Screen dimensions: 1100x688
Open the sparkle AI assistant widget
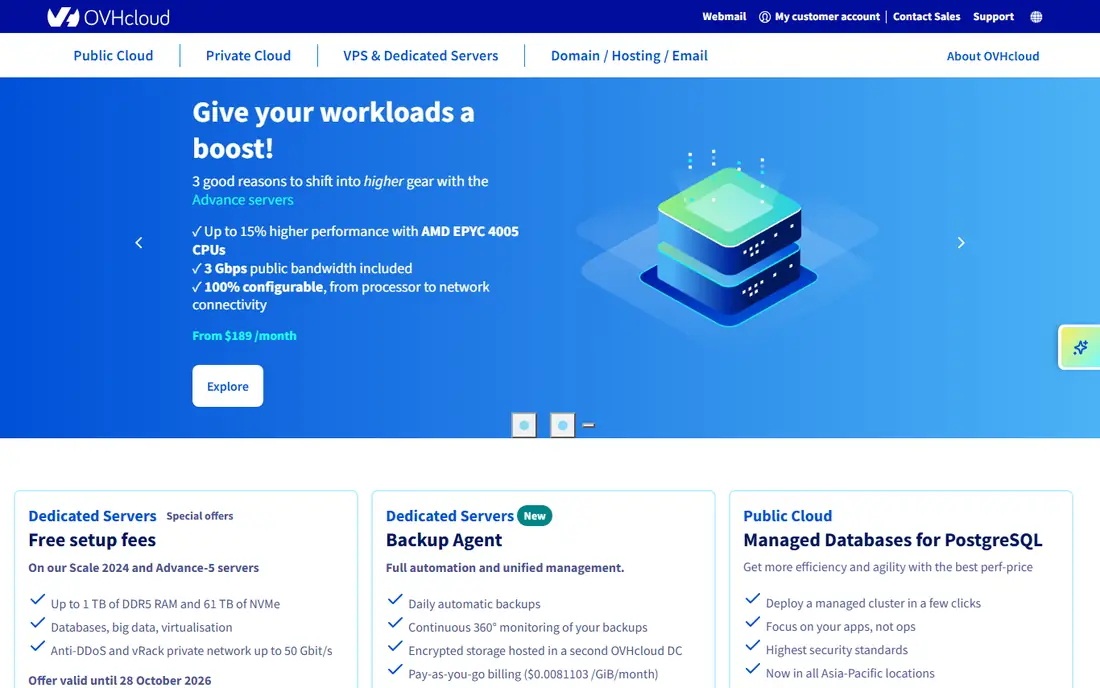1080,347
